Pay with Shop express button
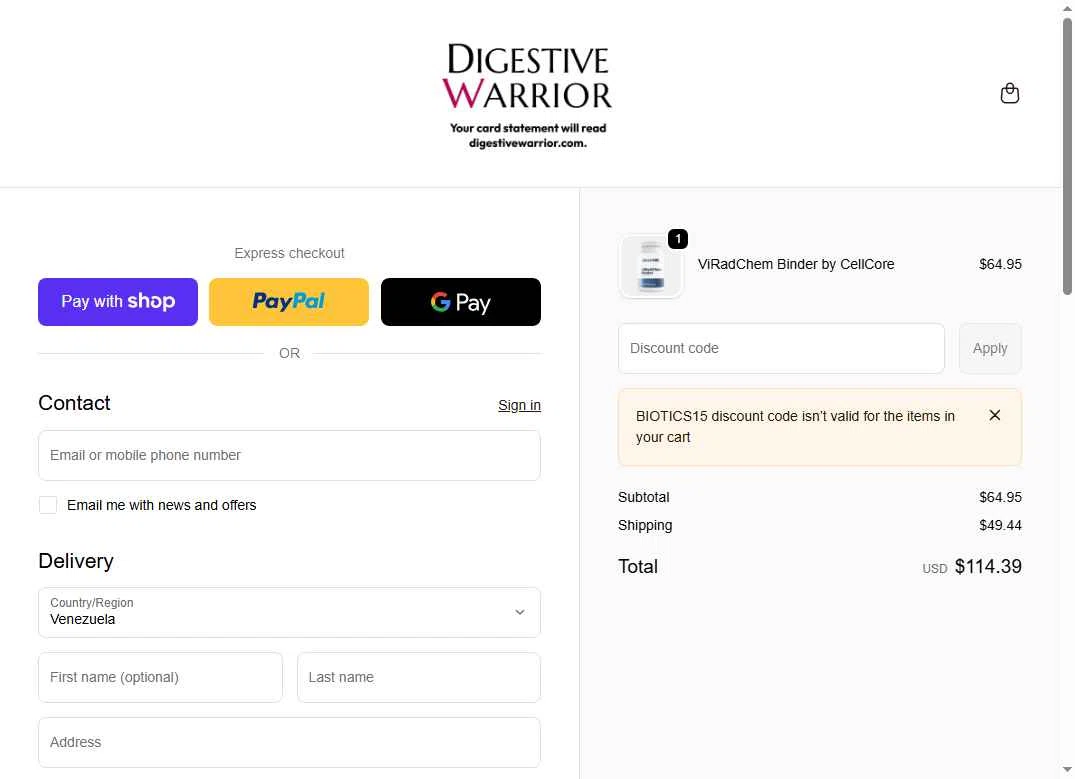The height and width of the screenshot is (779, 1075). (118, 302)
